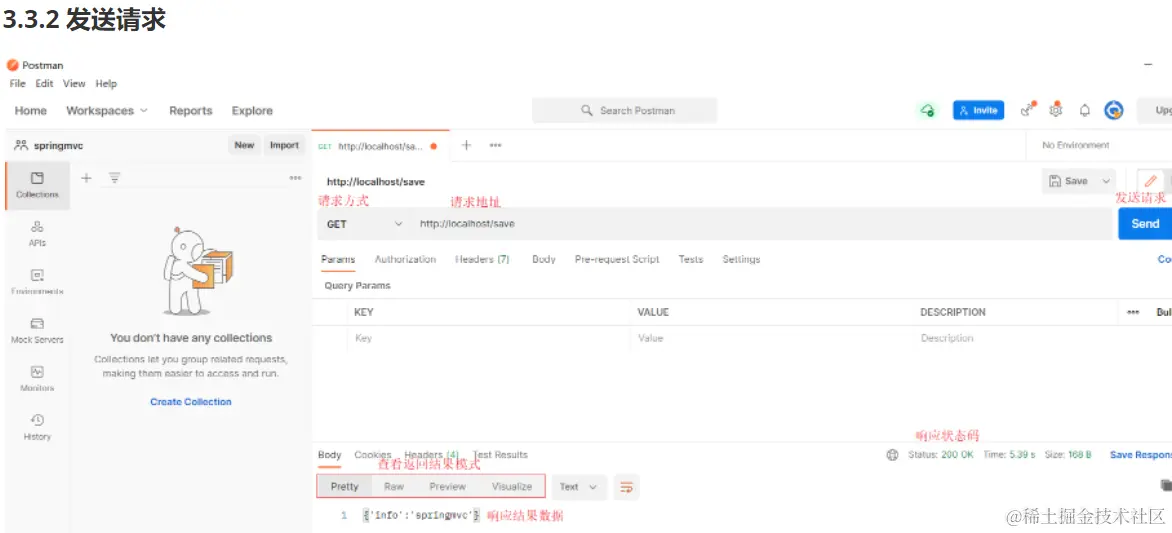
Task: Open the Collections panel three-dot options
Action: click(295, 178)
